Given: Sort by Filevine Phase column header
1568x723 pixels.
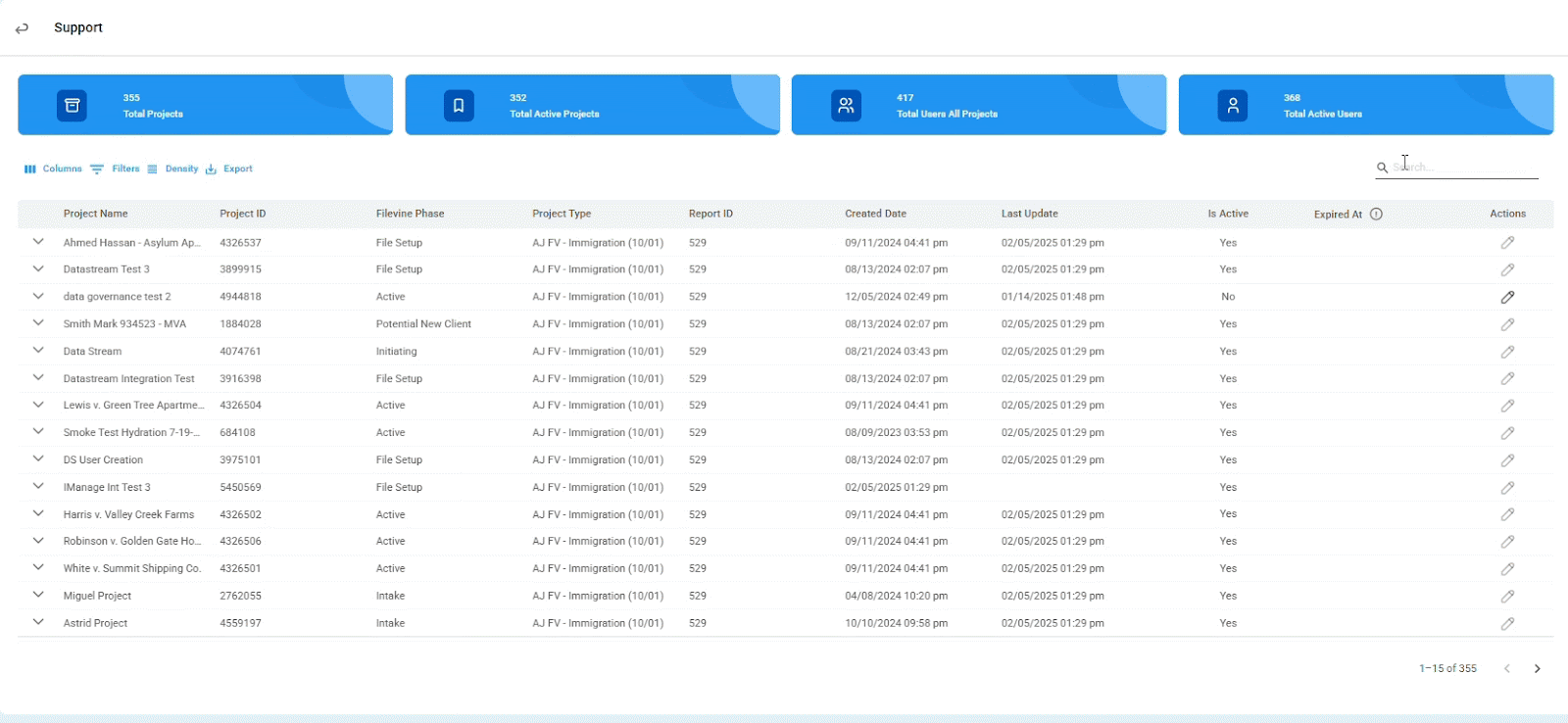Looking at the screenshot, I should [411, 214].
